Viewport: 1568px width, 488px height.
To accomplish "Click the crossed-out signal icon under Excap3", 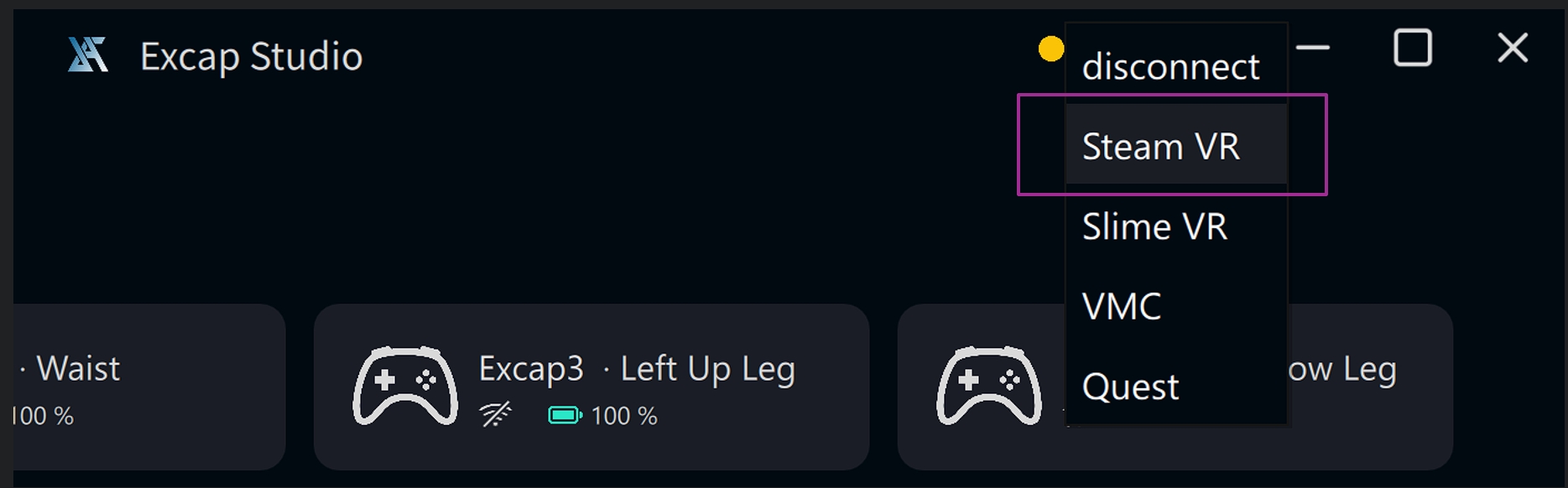I will [496, 414].
